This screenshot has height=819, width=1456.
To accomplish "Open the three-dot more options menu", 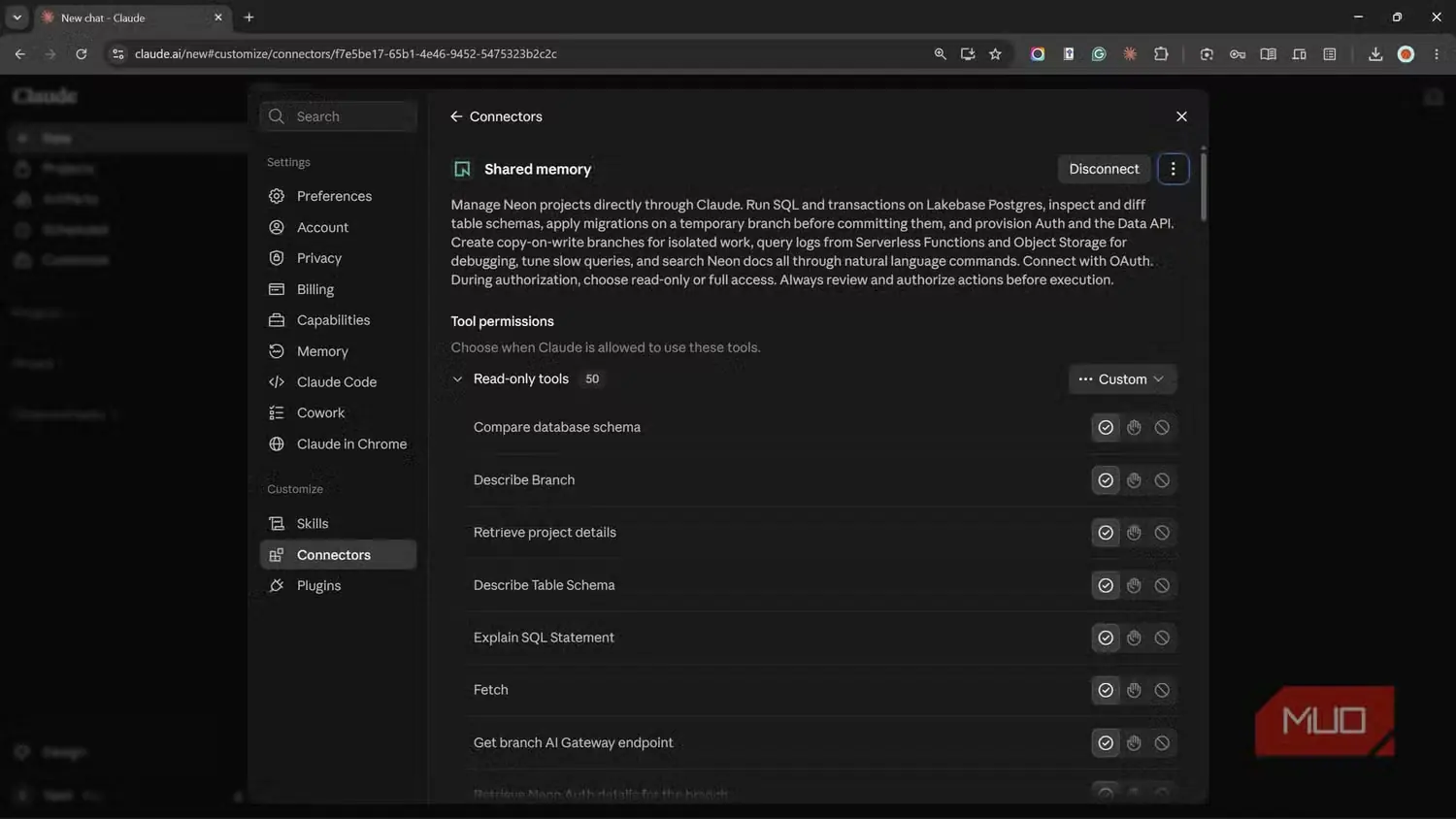I will 1173,169.
